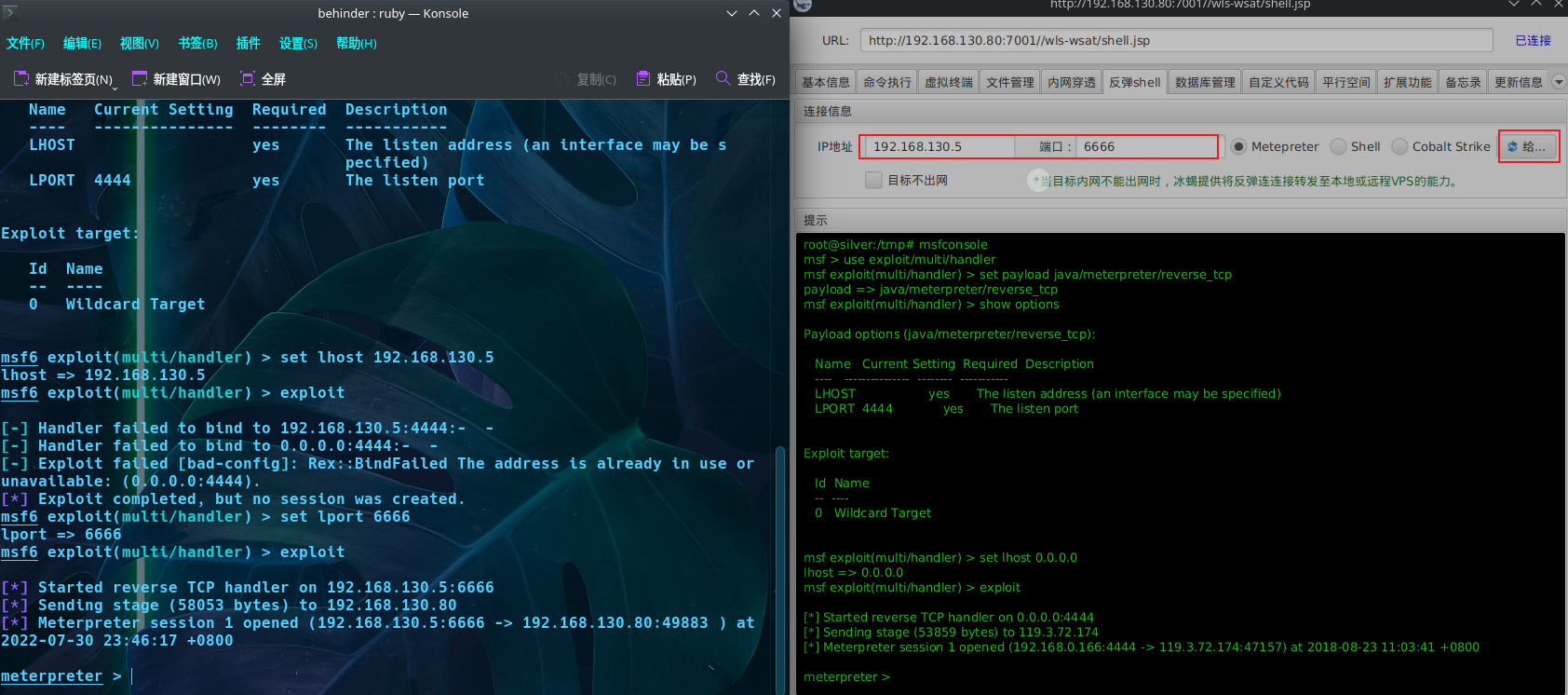Click the new tab icon in Konsole toolbar
The image size is (1568, 695).
[20, 79]
